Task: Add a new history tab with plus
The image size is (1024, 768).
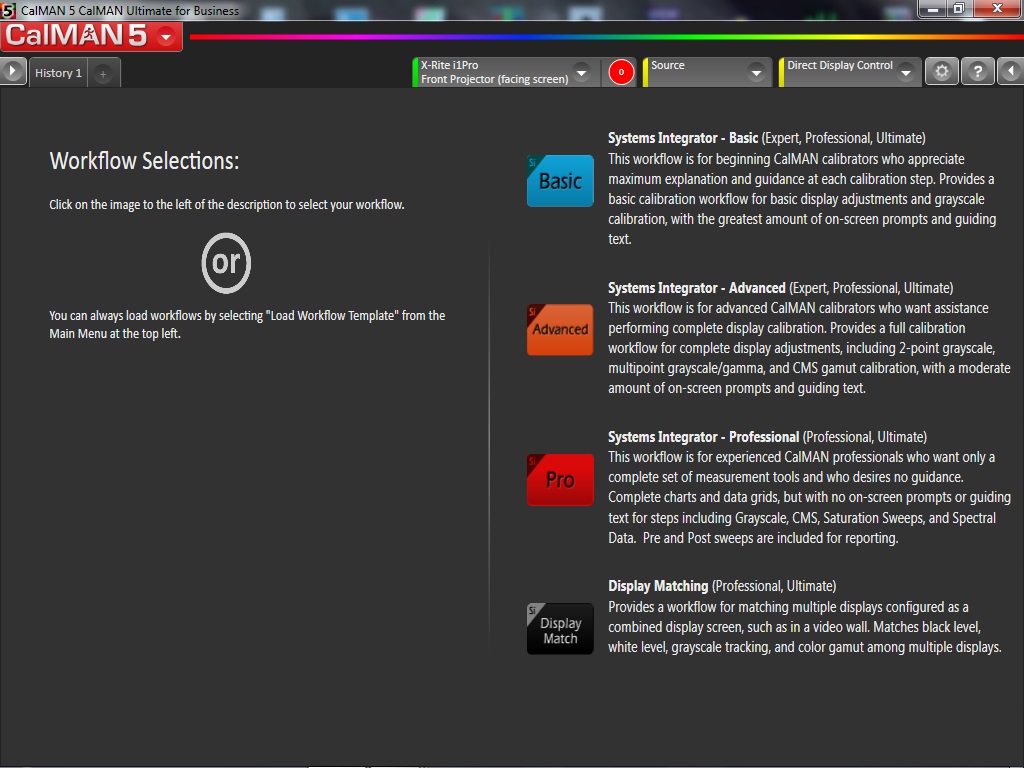Action: tap(103, 73)
